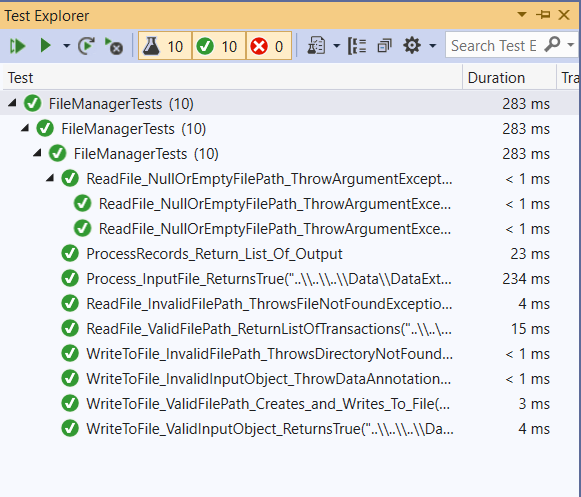The height and width of the screenshot is (497, 581).
Task: Select WriteToFile_InvalidInputObject_ThrowDataAnnotation test
Action: tap(289, 379)
